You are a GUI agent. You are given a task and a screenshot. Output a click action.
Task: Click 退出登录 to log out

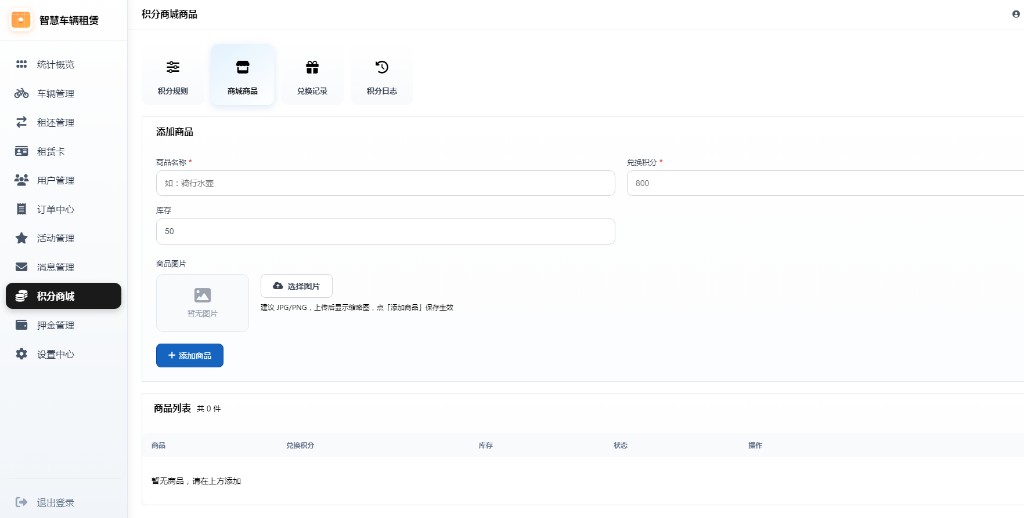(63, 502)
